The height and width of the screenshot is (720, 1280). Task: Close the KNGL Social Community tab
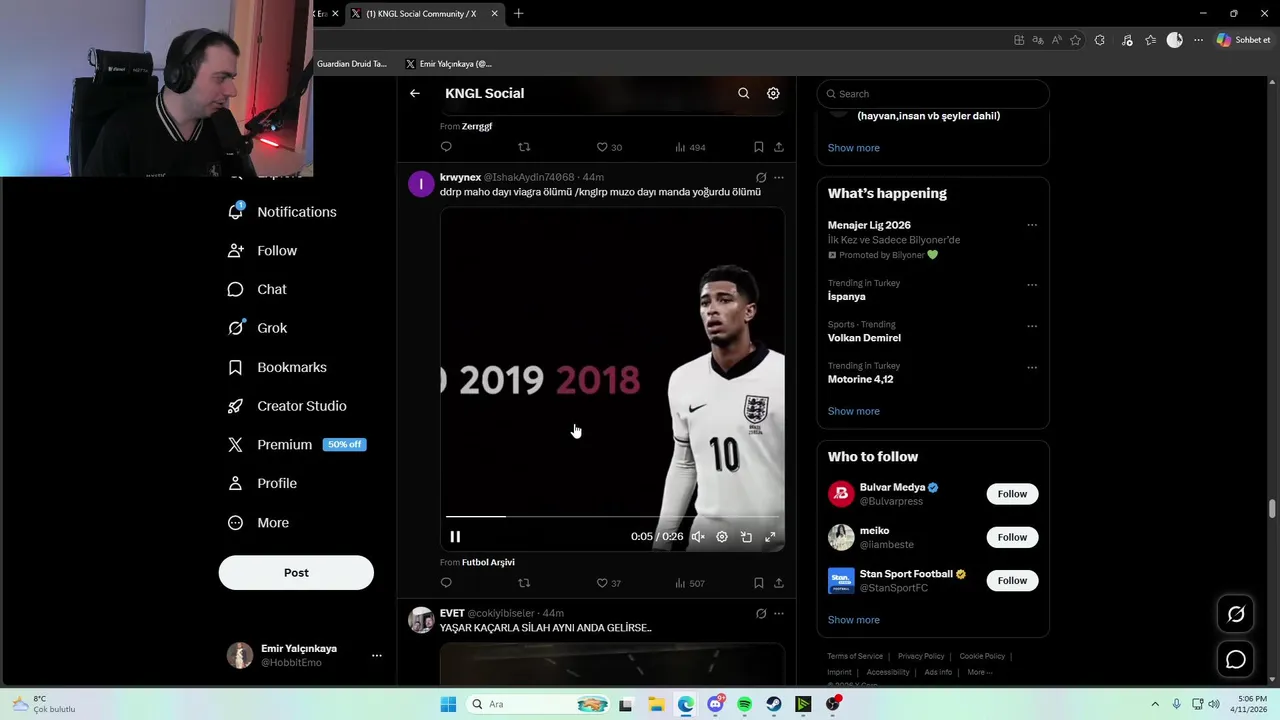click(494, 14)
